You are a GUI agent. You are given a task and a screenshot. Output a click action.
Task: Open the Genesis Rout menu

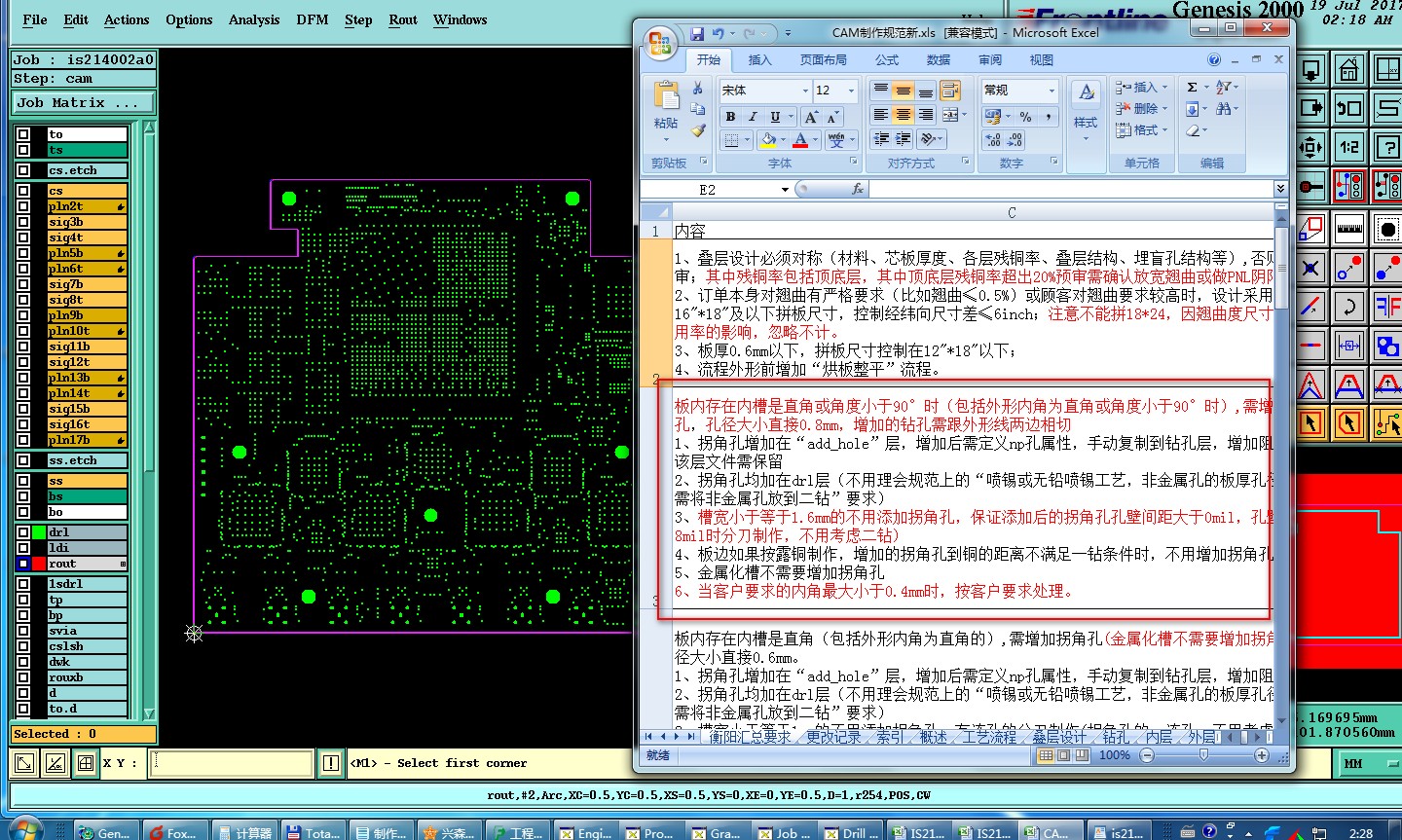click(x=403, y=19)
